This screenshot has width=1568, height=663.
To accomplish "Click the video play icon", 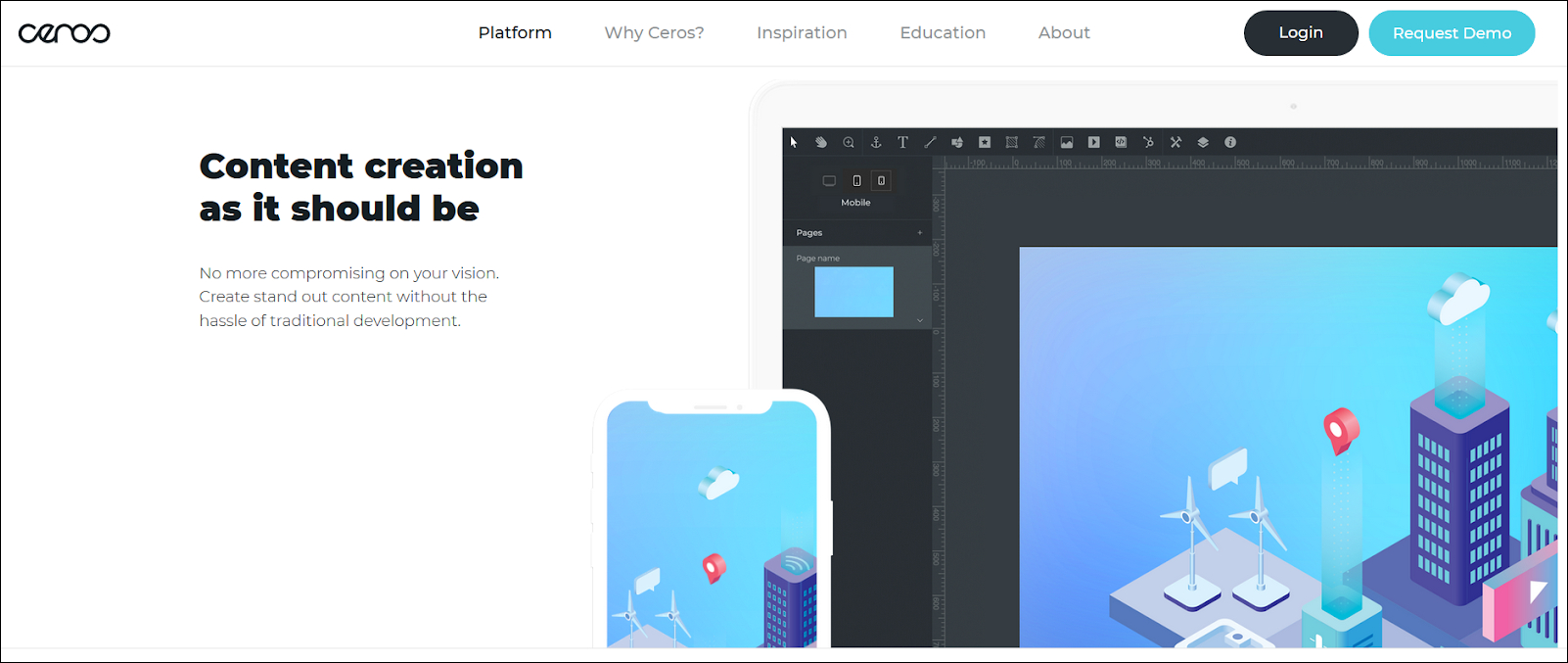I will (1094, 142).
